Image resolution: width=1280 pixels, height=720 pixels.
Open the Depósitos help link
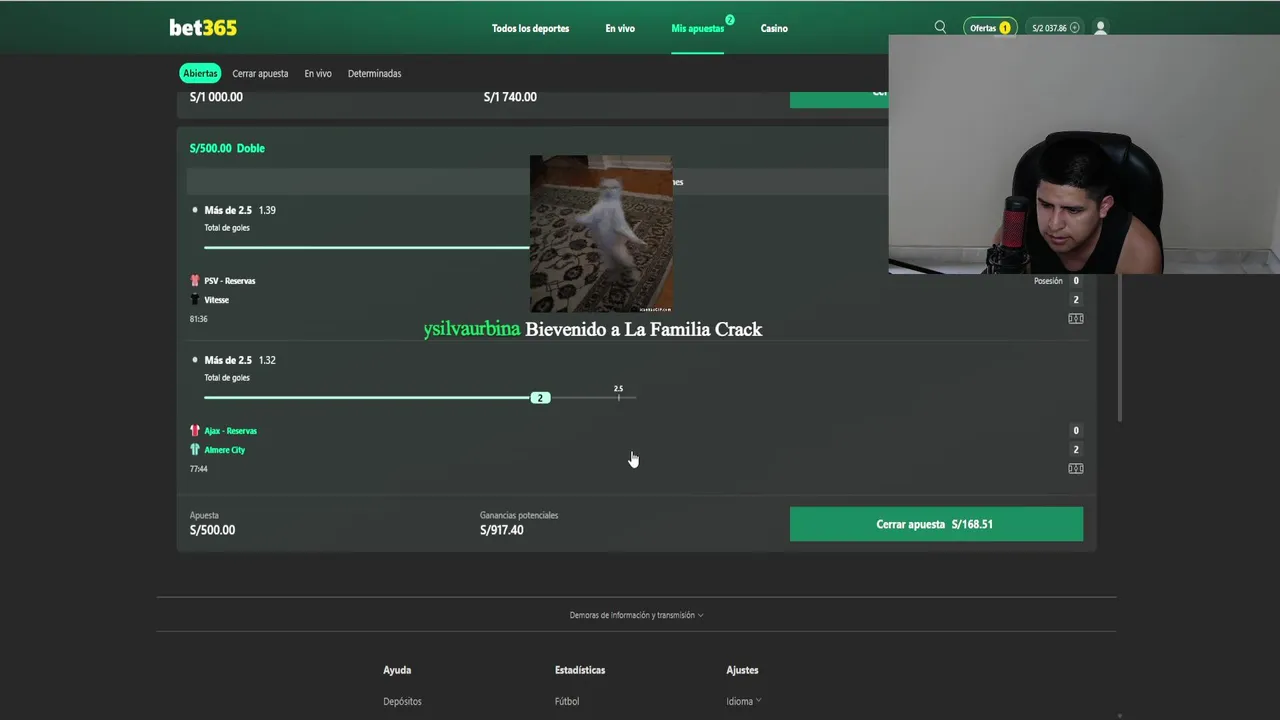click(x=402, y=701)
